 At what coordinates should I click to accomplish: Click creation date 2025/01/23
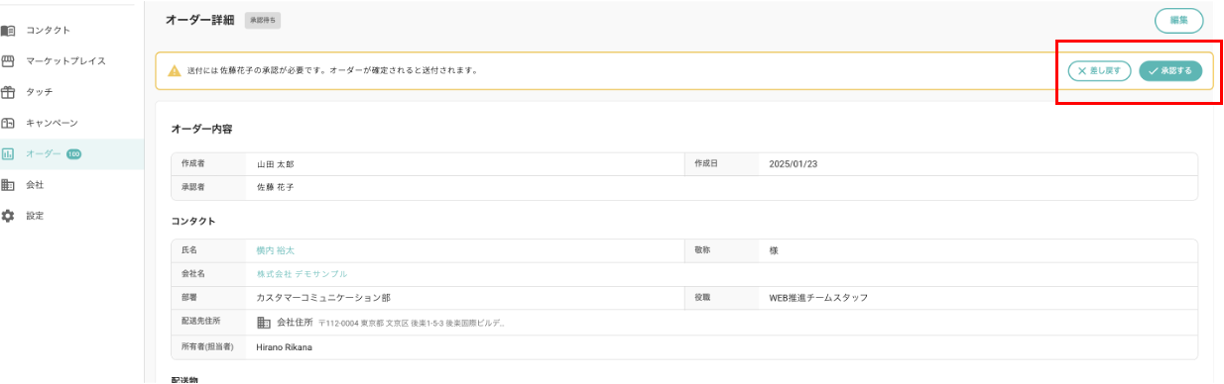794,164
